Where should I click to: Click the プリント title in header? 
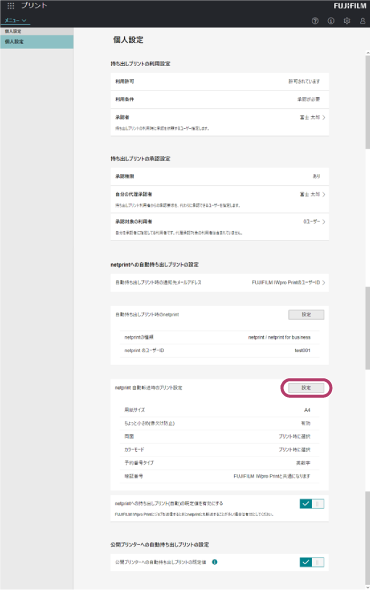34,6
